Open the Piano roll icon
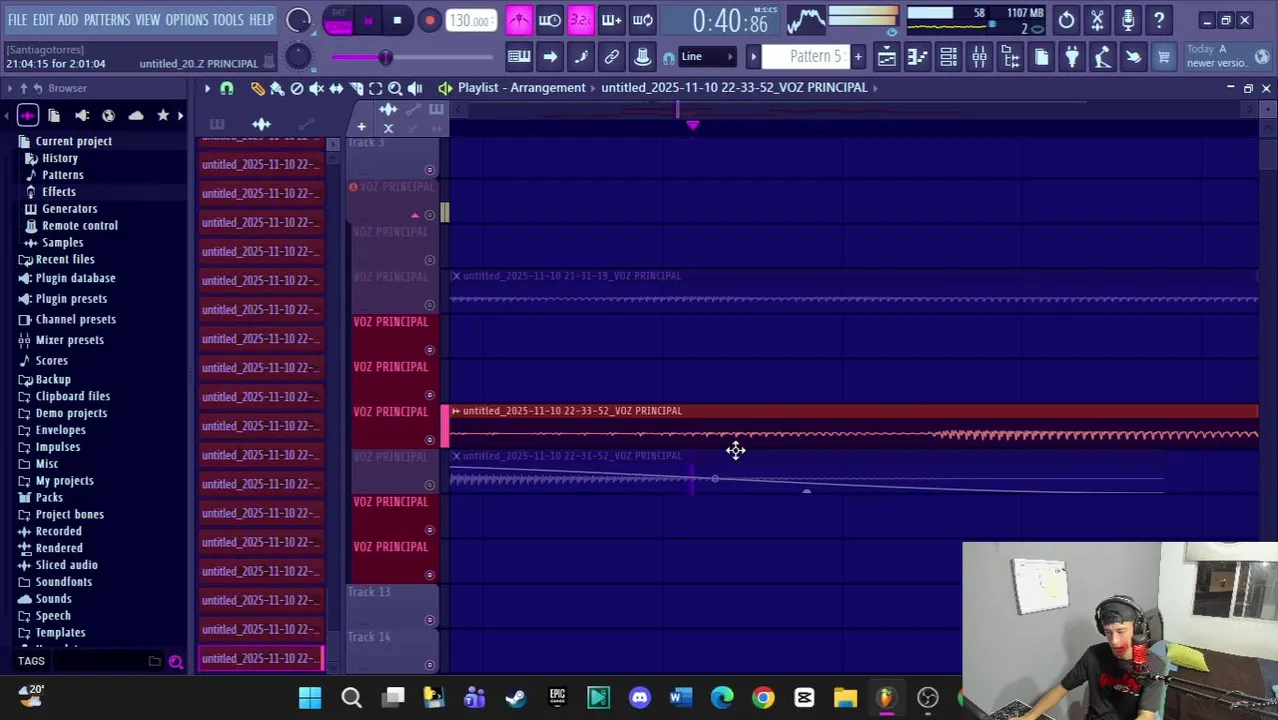The height and width of the screenshot is (720, 1278). point(918,57)
